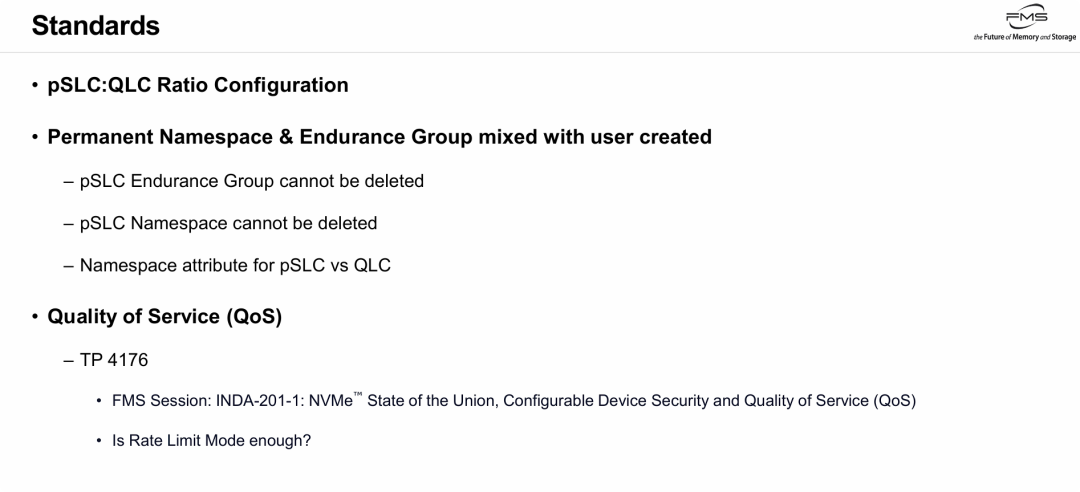Click the pSLC:QLC Ratio Configuration heading

(x=198, y=85)
